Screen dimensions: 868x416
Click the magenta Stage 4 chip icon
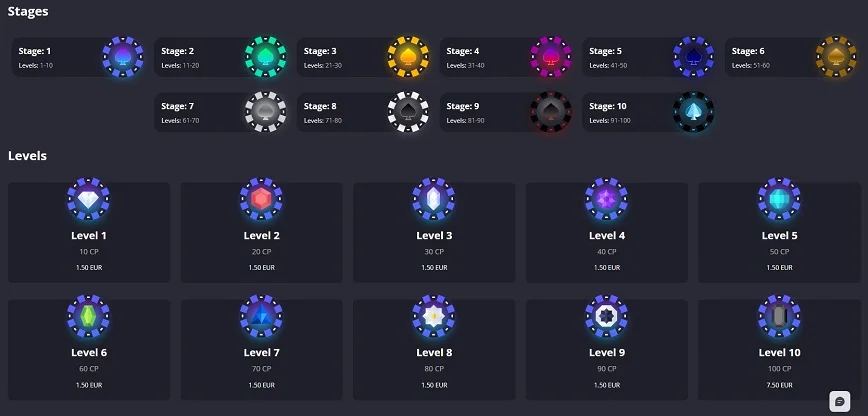[x=551, y=57]
